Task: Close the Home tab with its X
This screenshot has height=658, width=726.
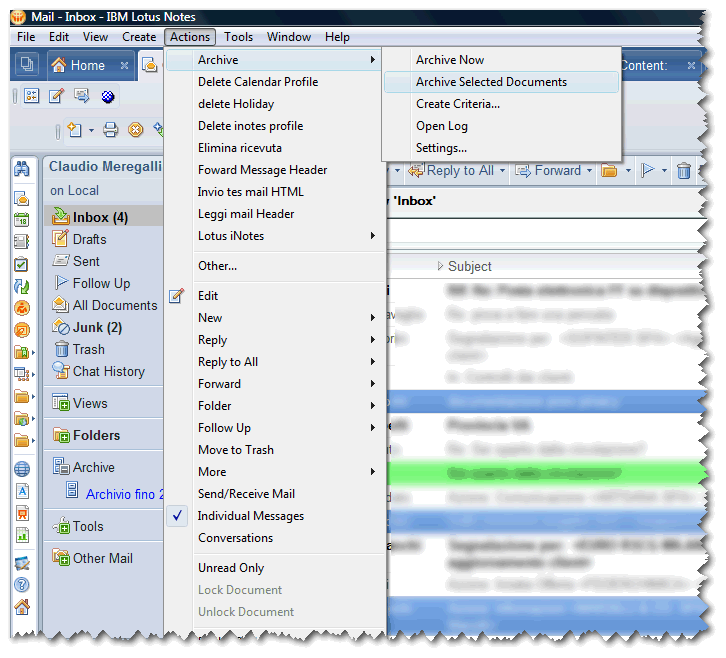Action: coord(124,65)
